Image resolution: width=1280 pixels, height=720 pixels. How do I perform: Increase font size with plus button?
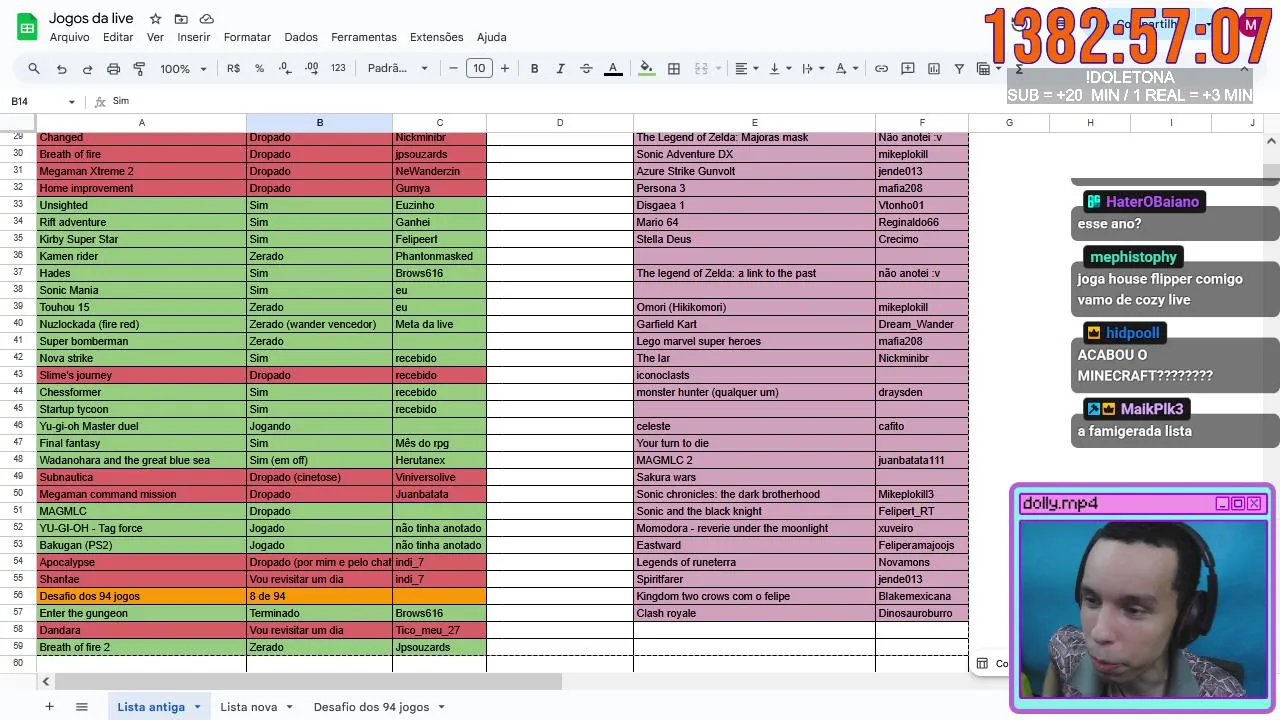505,69
